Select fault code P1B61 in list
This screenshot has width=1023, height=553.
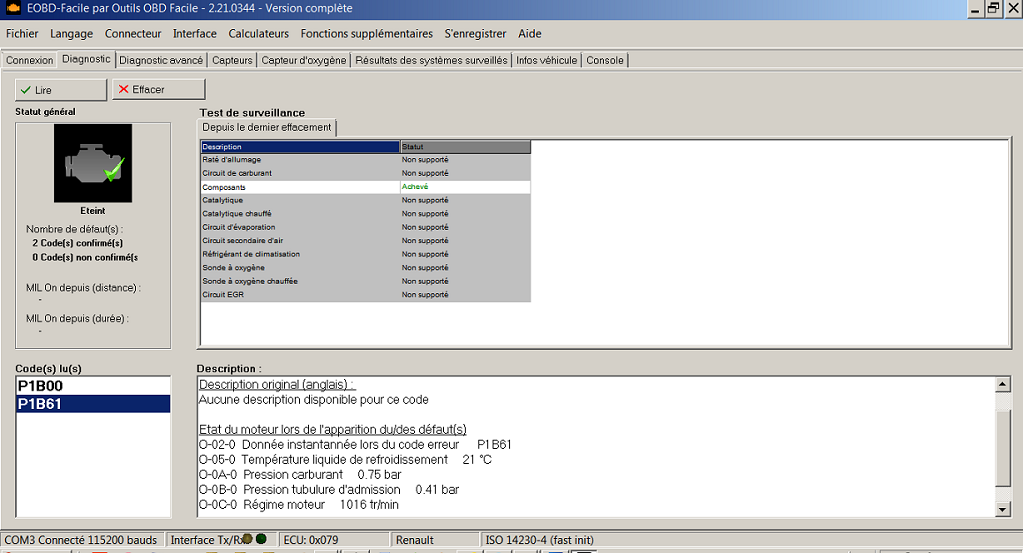click(x=93, y=403)
